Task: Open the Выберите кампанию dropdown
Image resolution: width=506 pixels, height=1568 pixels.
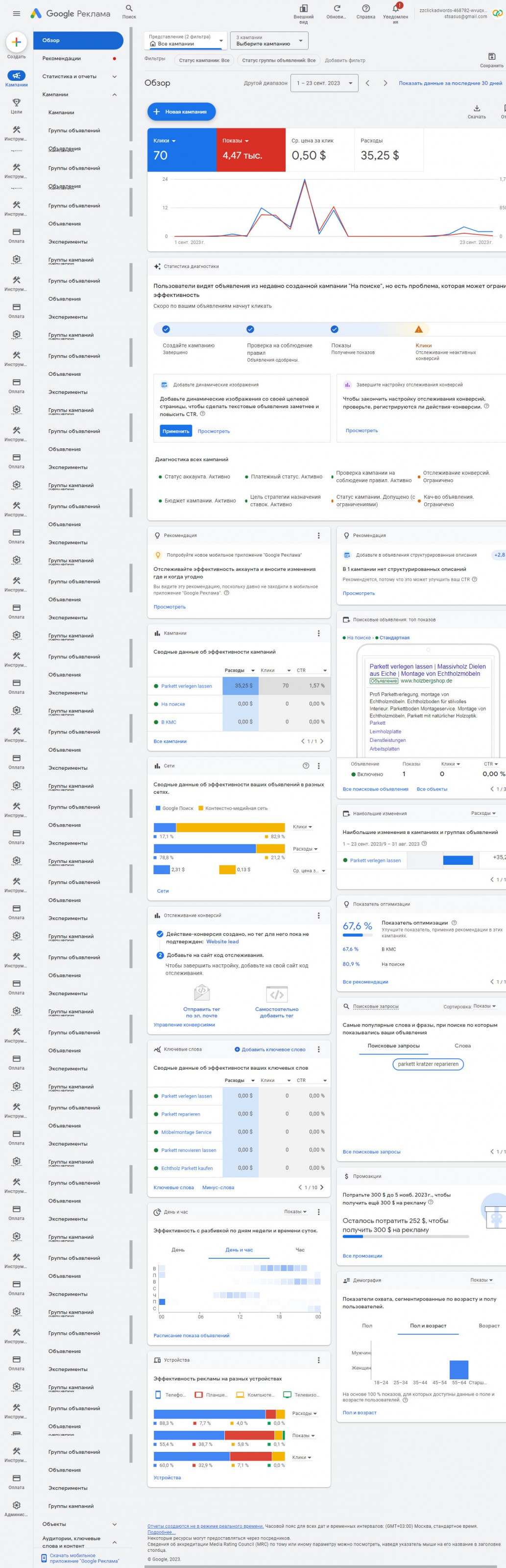Action: point(269,41)
